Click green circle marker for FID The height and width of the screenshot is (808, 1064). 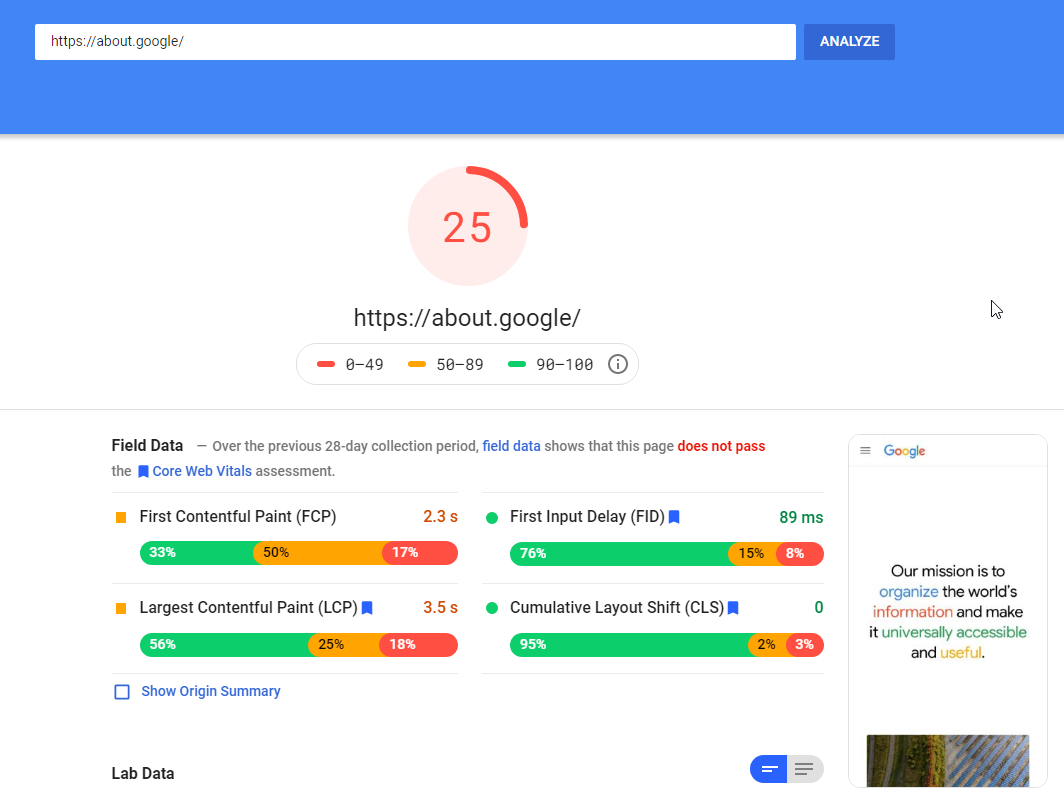click(x=492, y=518)
